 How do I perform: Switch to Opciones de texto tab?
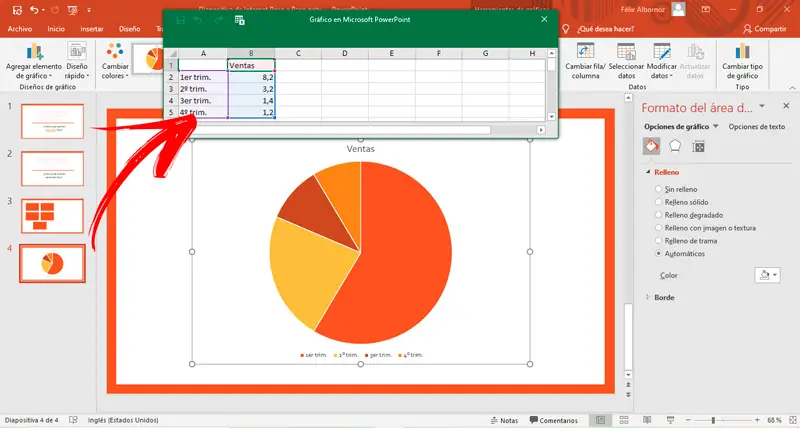(x=757, y=127)
